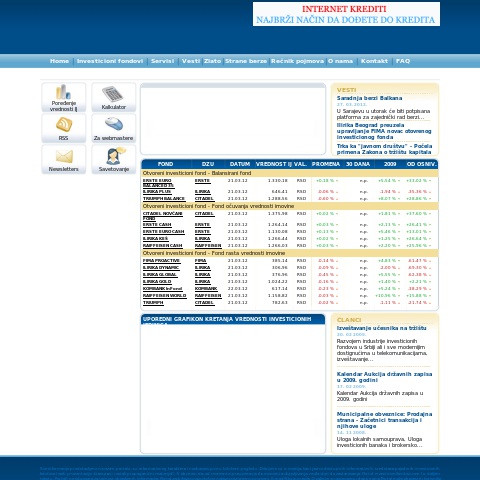Open article Kalendar Aukcija državnih zapisa
This screenshot has height=480, width=480.
(384, 377)
